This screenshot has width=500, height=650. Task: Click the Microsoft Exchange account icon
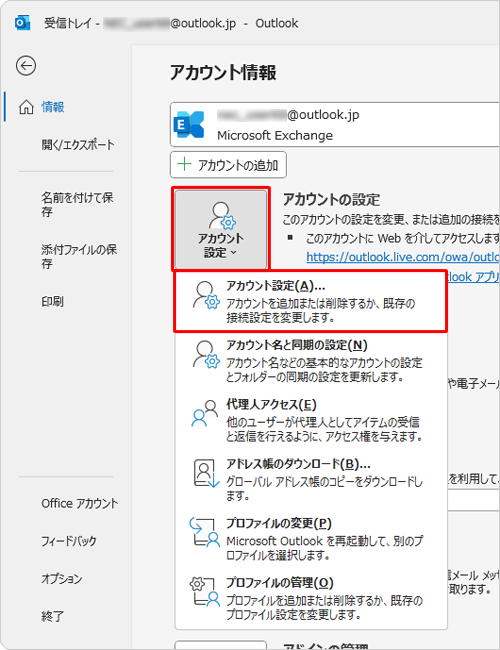click(x=189, y=124)
